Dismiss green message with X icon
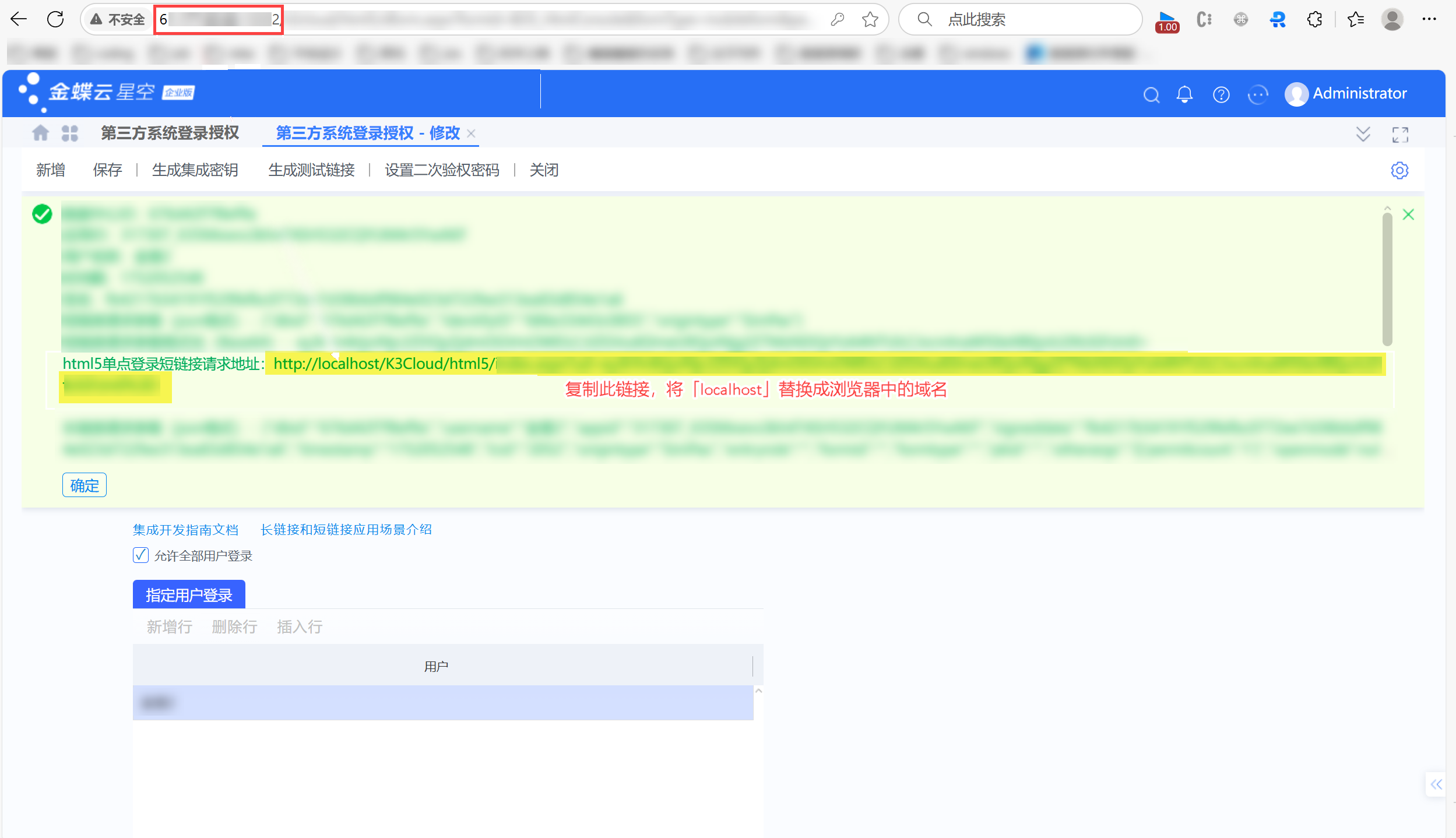Screen dimensions: 1456x838 [1408, 214]
